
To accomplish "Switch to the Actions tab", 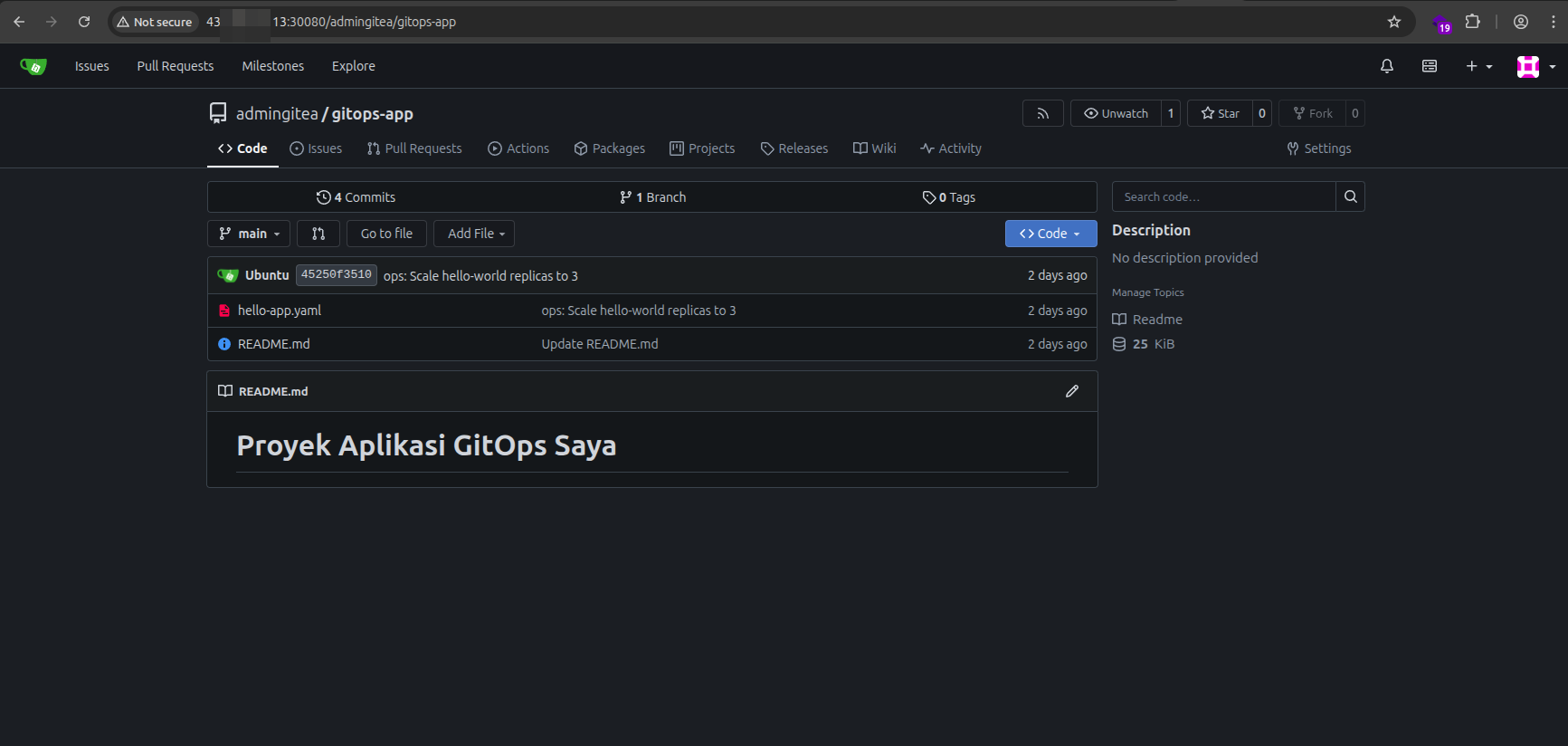I will point(518,148).
